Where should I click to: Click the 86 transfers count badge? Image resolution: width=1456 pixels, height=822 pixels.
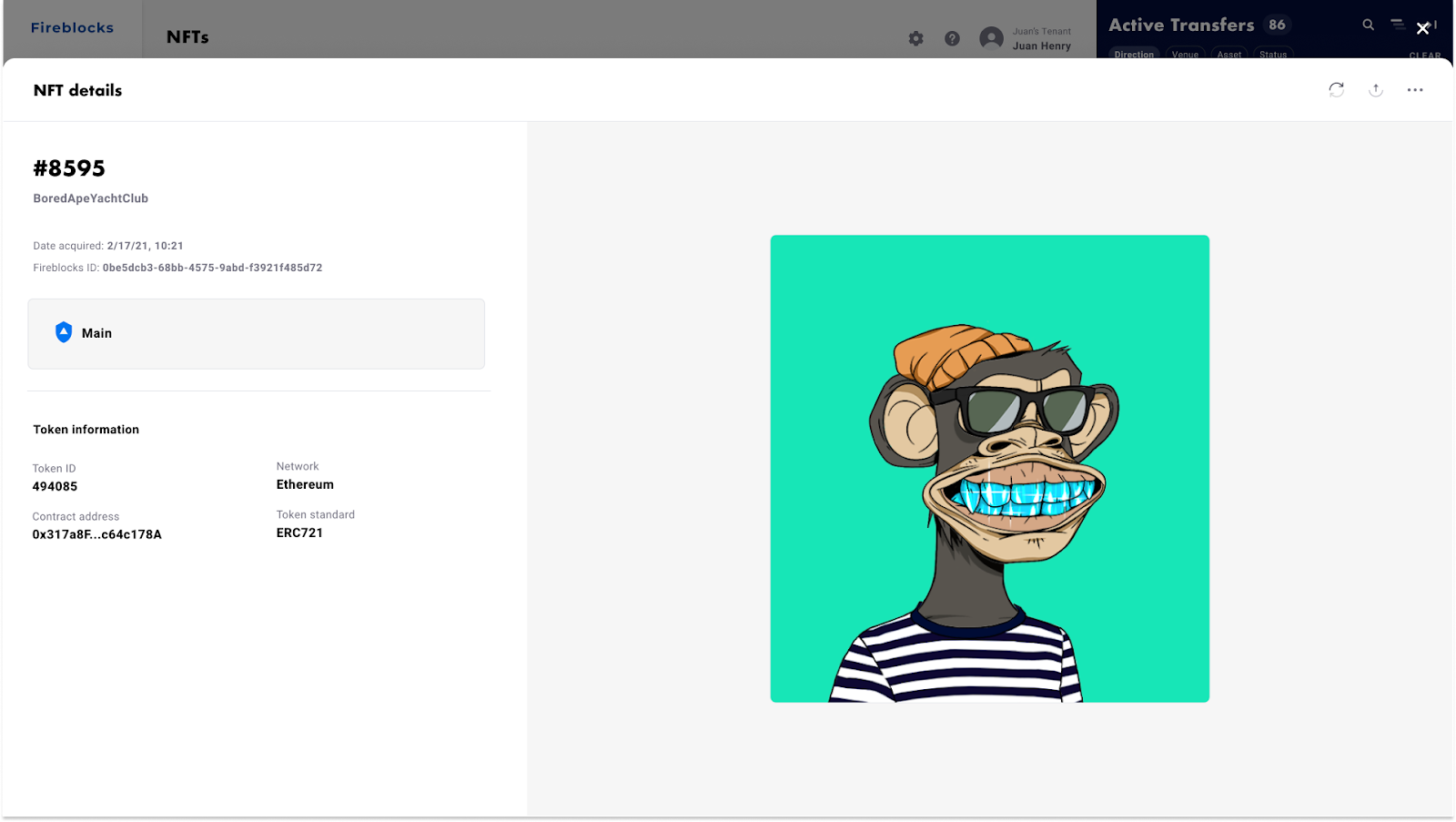click(1278, 25)
